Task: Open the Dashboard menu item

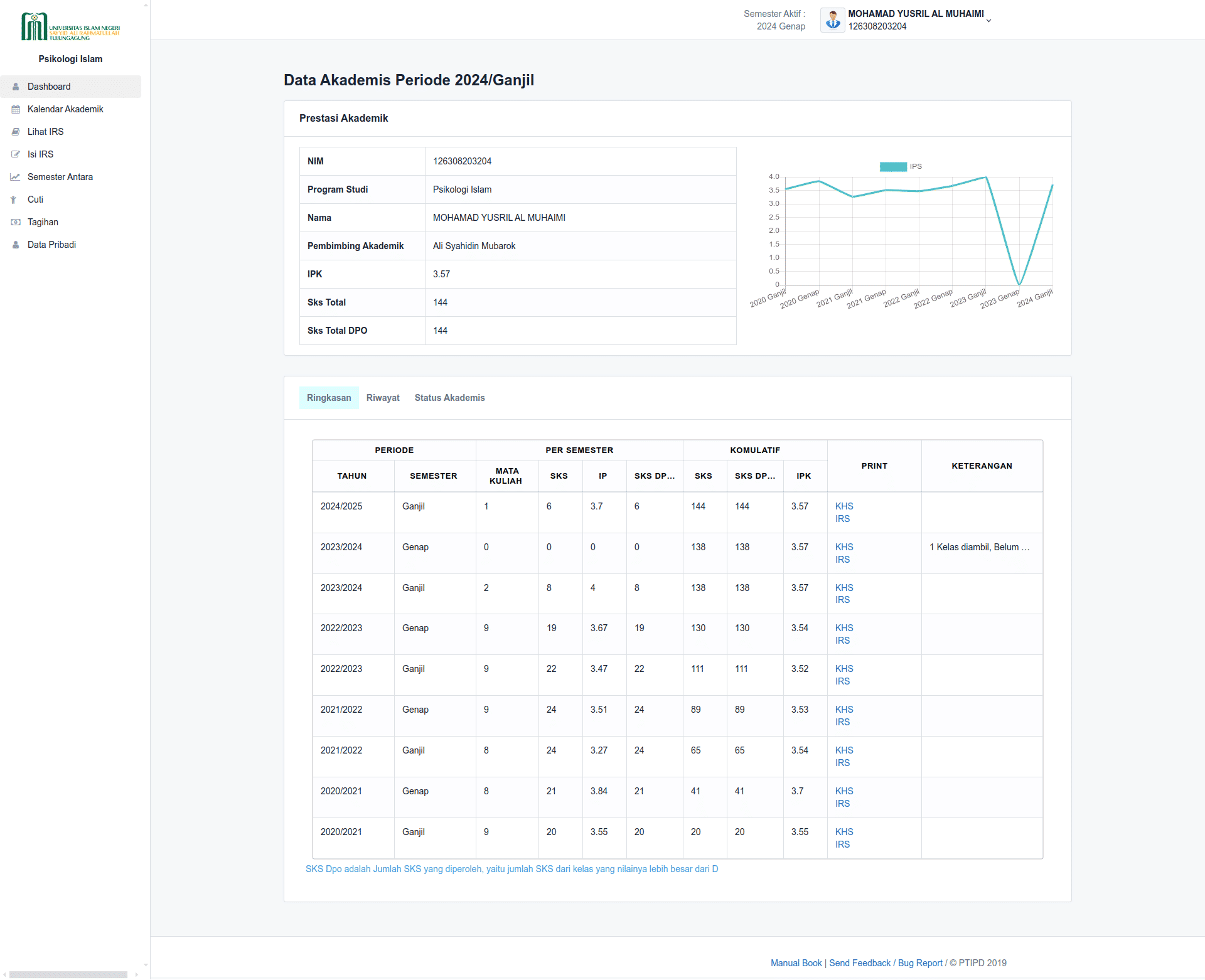Action: pos(70,87)
